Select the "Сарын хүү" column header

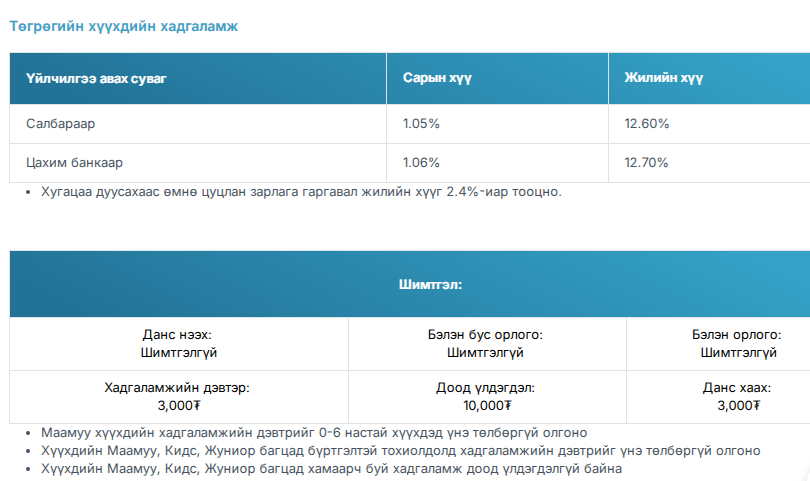(431, 78)
